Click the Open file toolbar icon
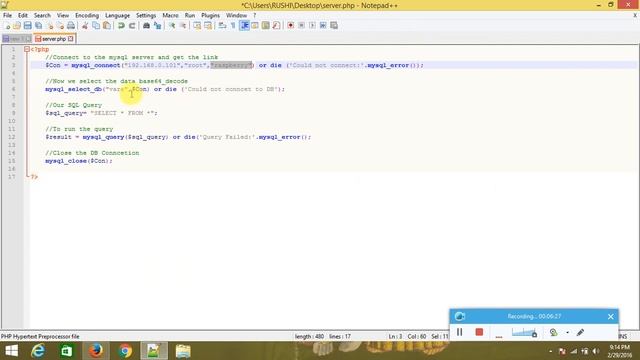The width and height of the screenshot is (640, 360). (x=17, y=26)
